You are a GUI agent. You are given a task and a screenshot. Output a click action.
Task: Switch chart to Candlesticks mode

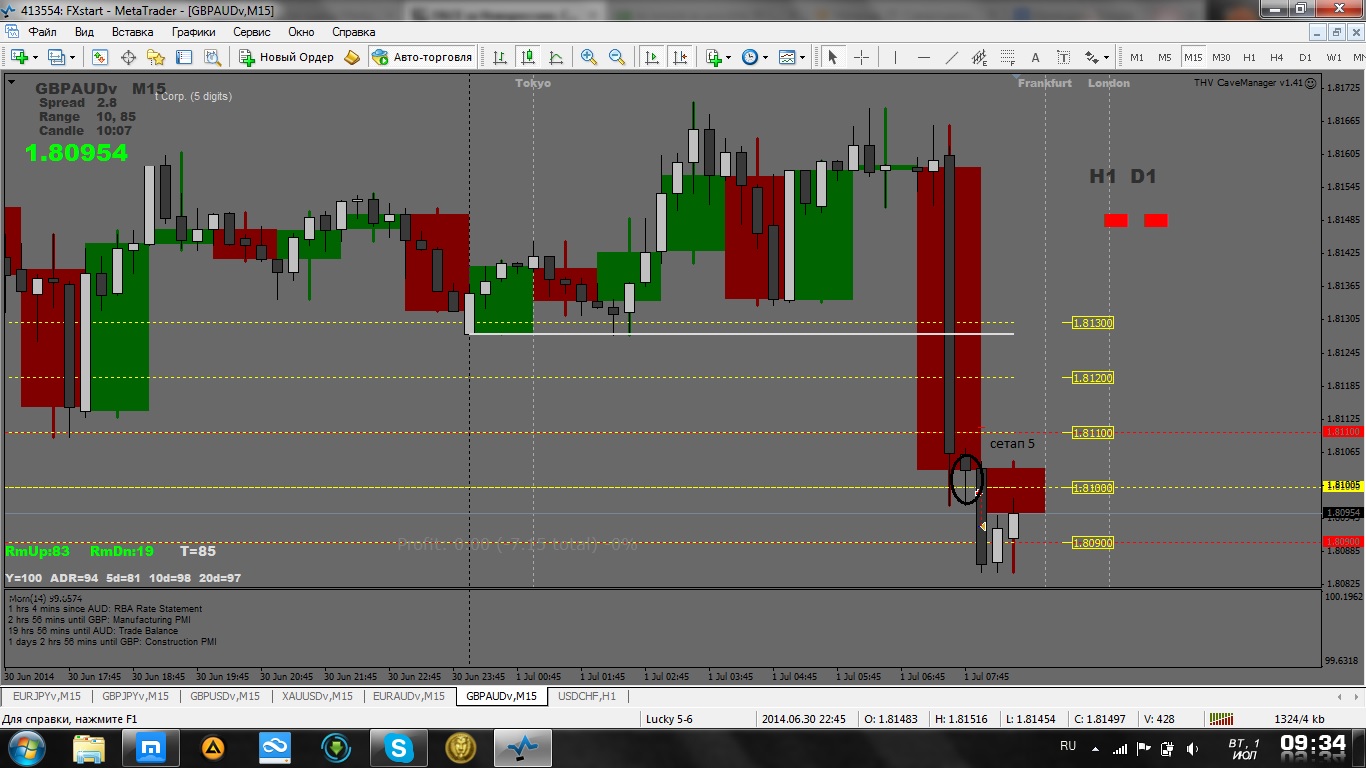pos(528,57)
